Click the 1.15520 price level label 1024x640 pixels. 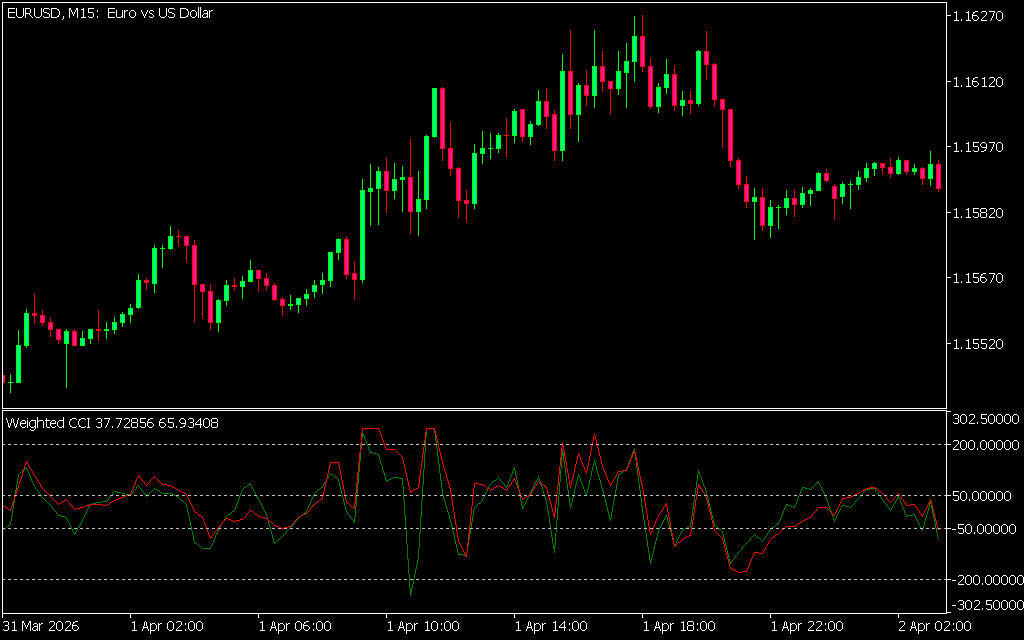(x=982, y=344)
